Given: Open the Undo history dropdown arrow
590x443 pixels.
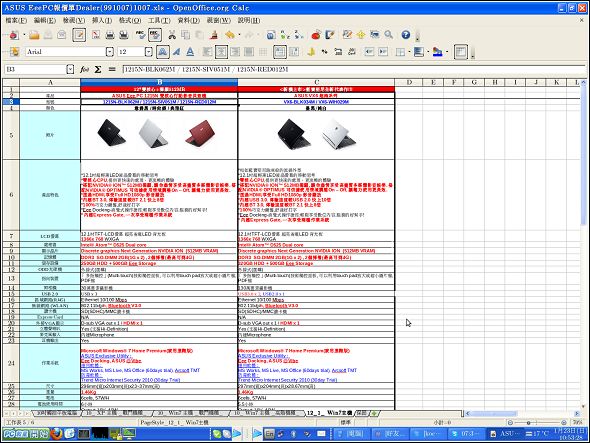Looking at the screenshot, I should click(x=239, y=35).
